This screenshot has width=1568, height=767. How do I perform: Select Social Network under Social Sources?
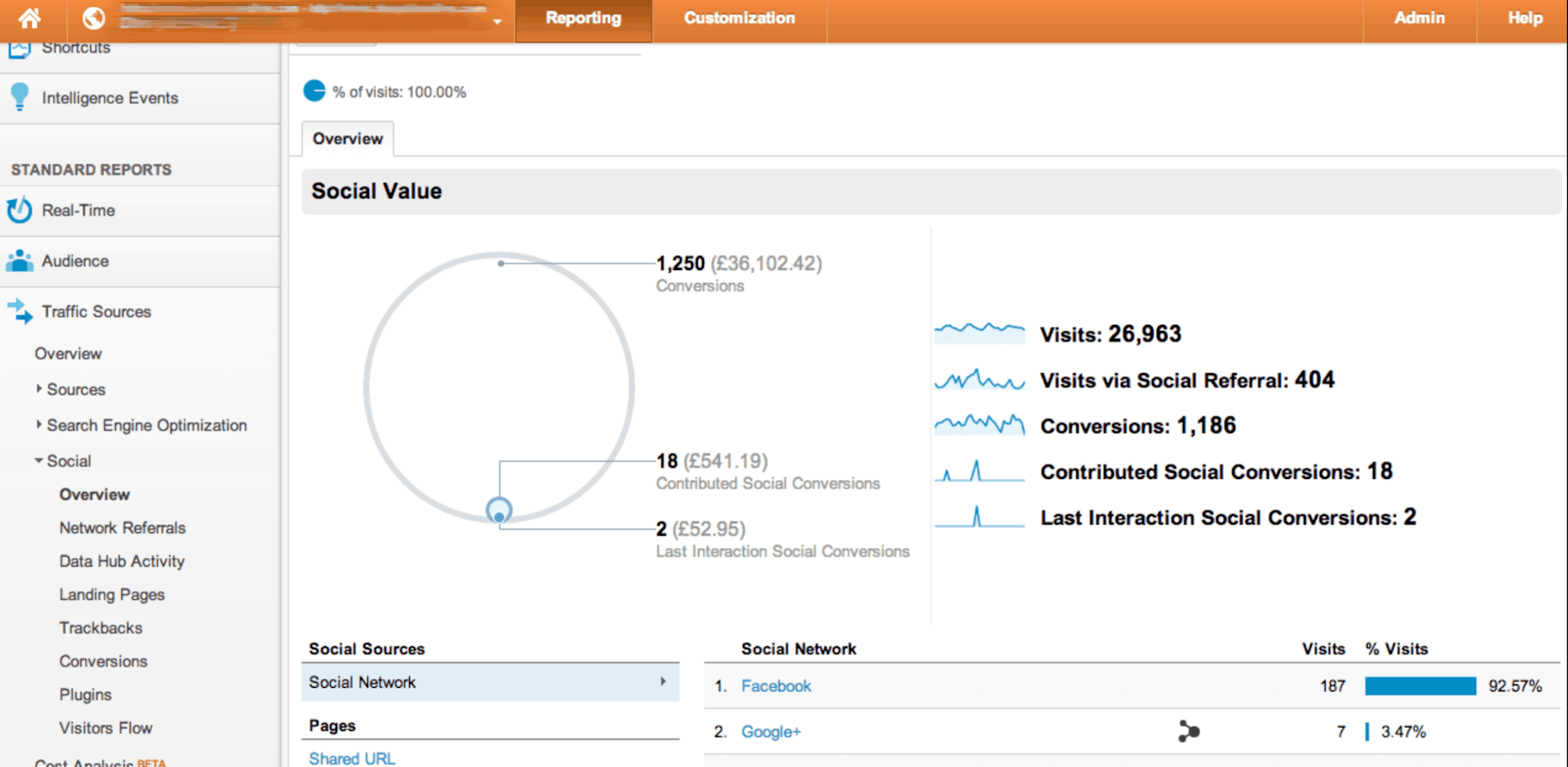489,682
